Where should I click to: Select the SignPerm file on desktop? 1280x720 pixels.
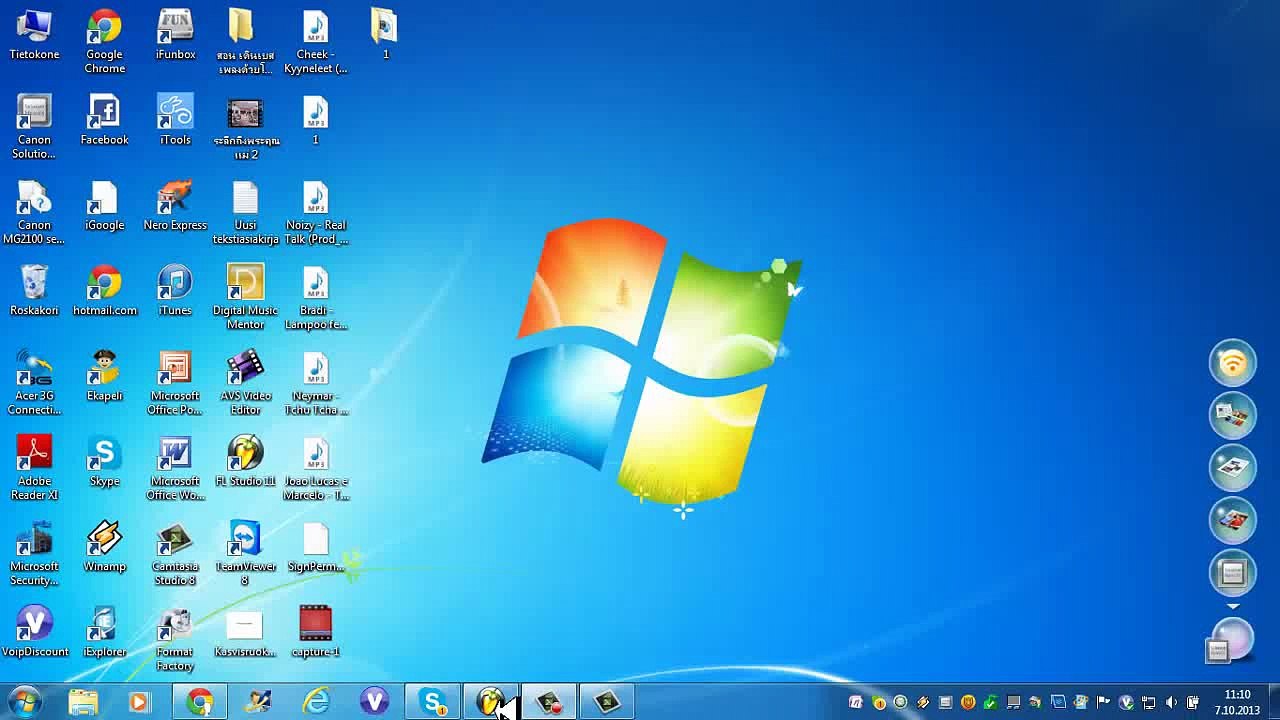[315, 546]
